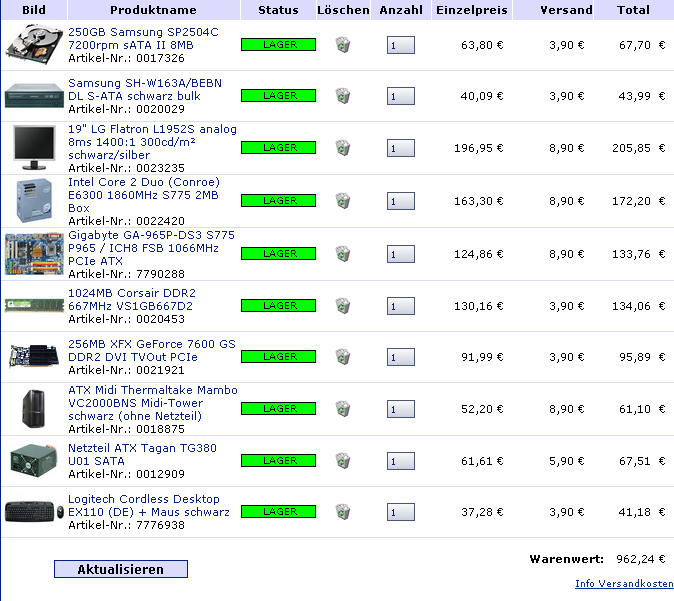Open the 250GB Samsung SP2504C product link

pyautogui.click(x=143, y=39)
